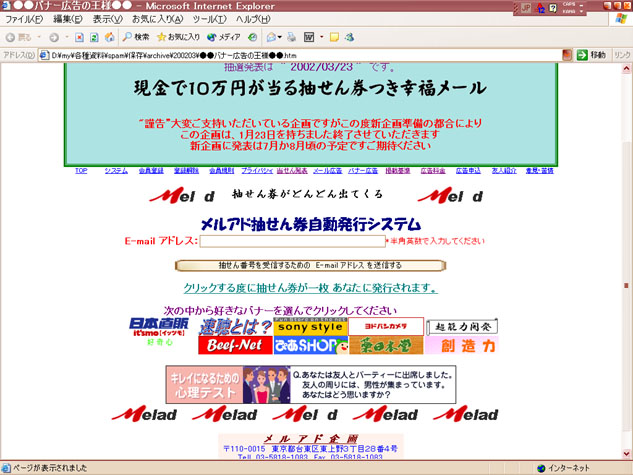The width and height of the screenshot is (633, 475).
Task: Click the E-mail address input field
Action: (293, 241)
